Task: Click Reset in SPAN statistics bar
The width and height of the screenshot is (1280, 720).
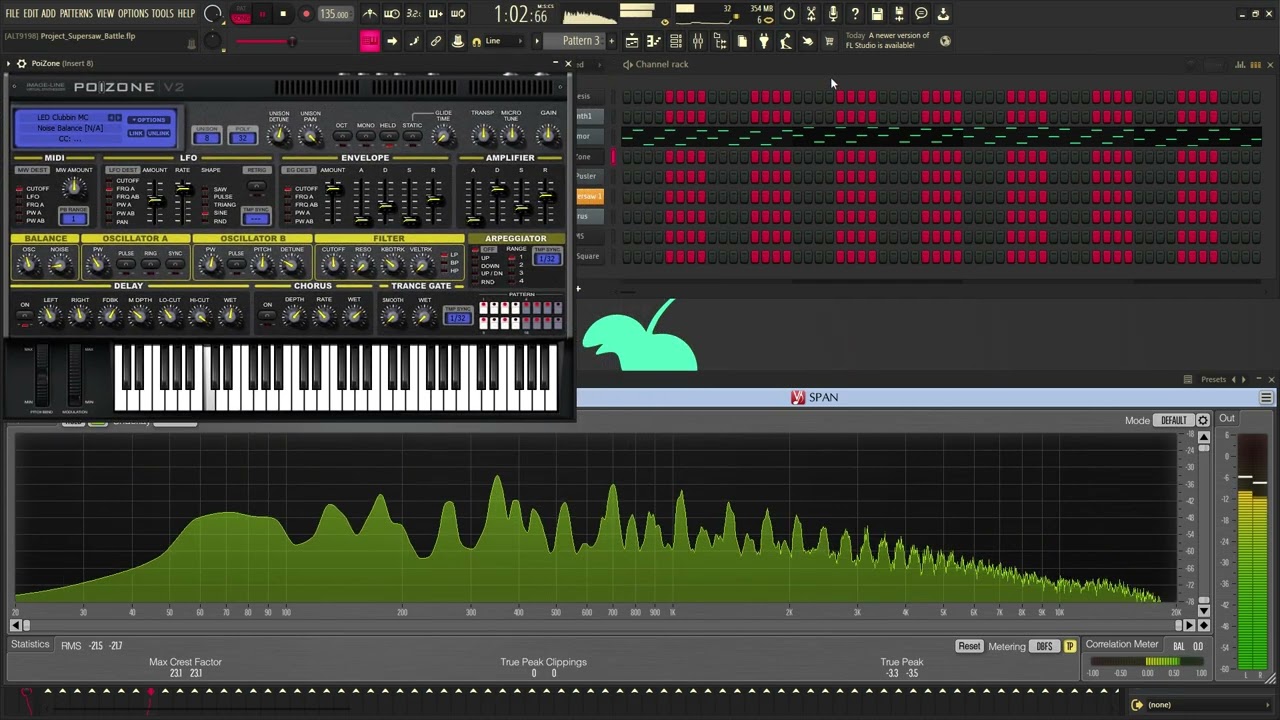Action: click(969, 646)
